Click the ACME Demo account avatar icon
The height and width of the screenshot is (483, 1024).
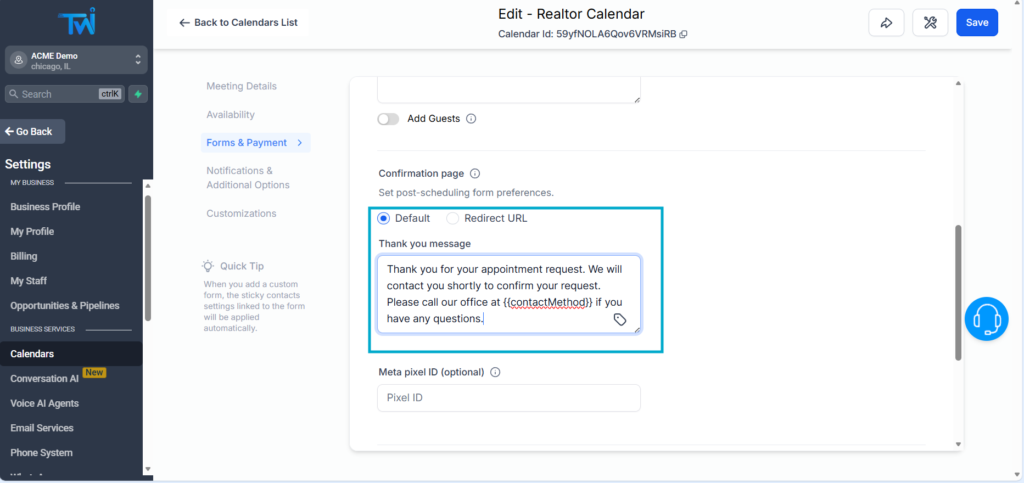point(19,60)
